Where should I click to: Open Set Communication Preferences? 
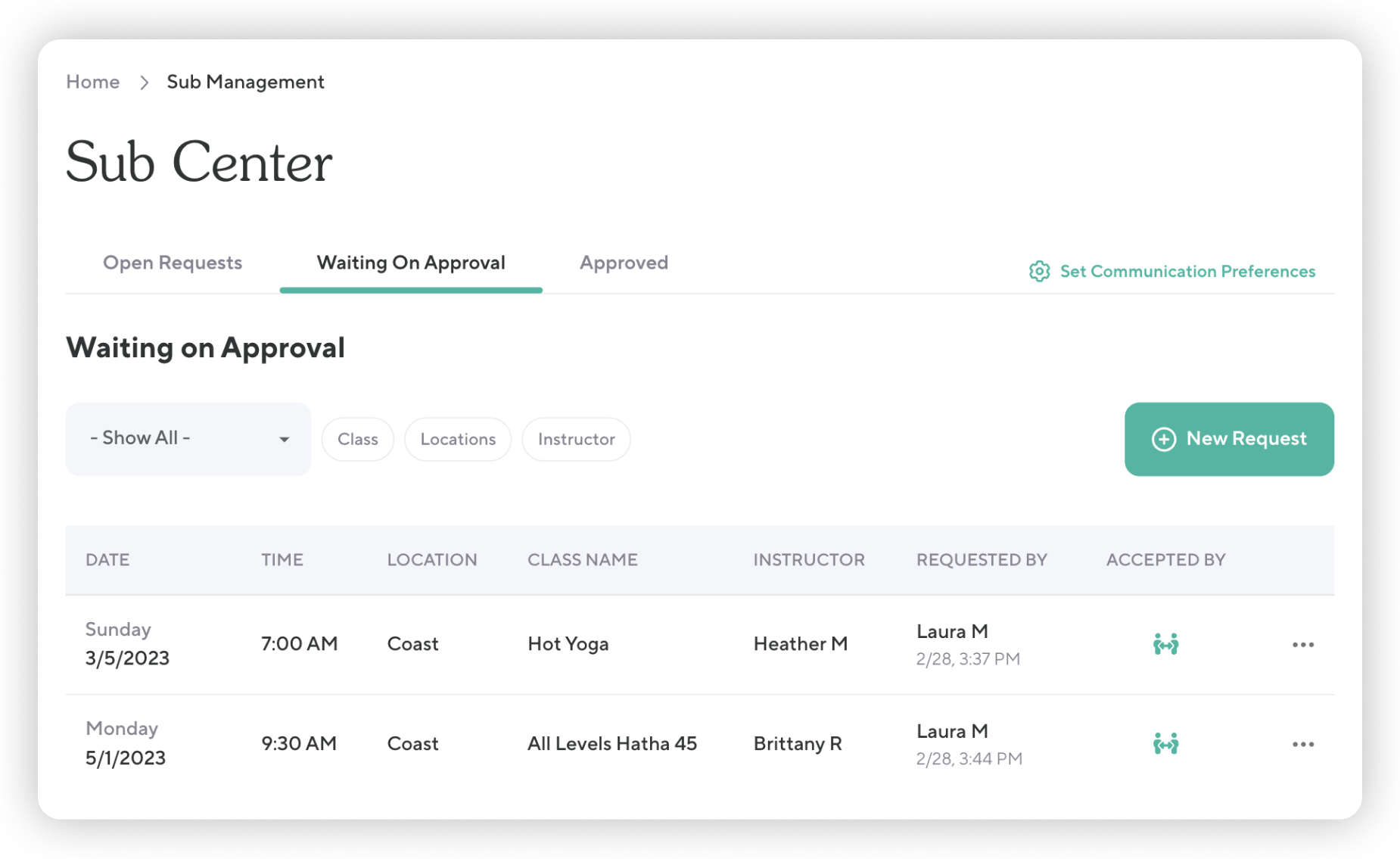point(1187,271)
